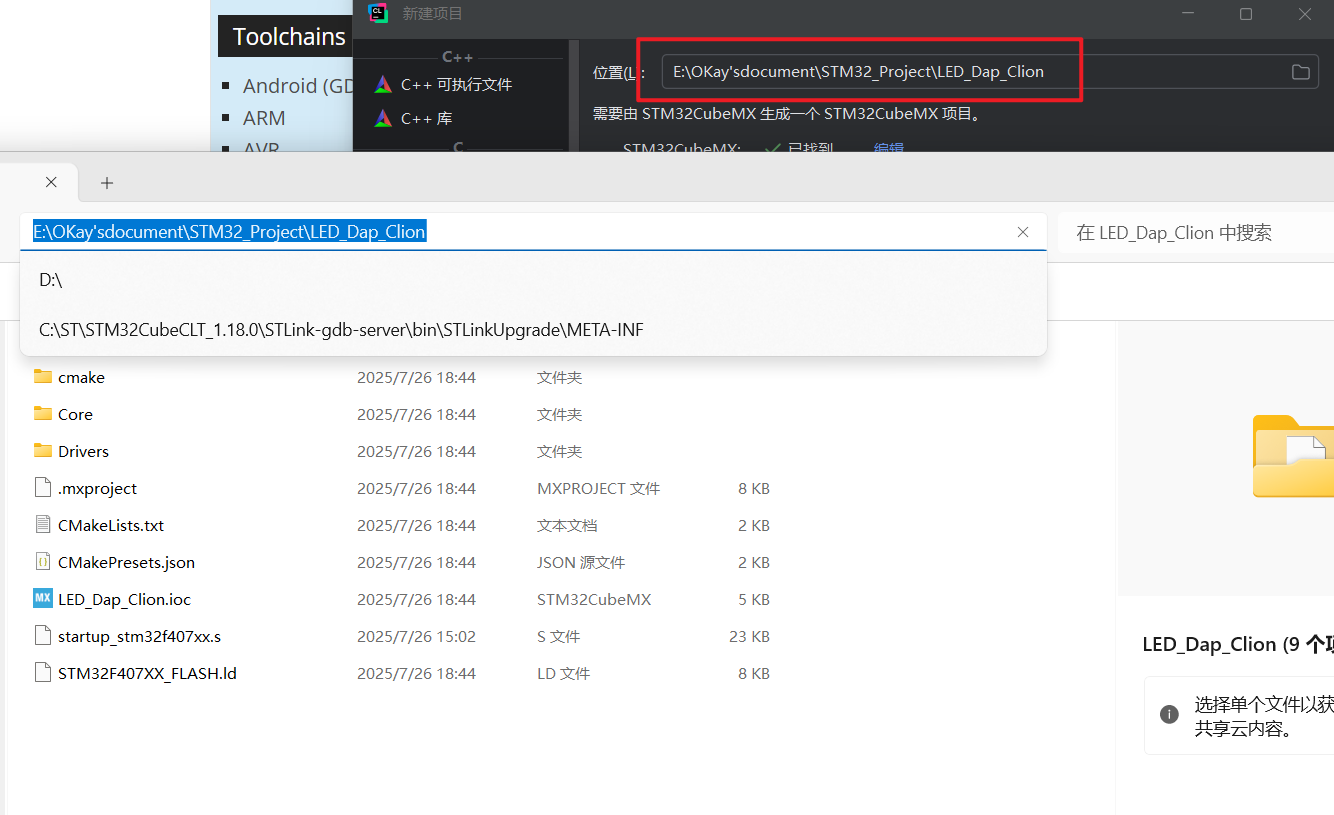Click the STM32CubeMX type cell
Image resolution: width=1334 pixels, height=815 pixels.
(594, 599)
